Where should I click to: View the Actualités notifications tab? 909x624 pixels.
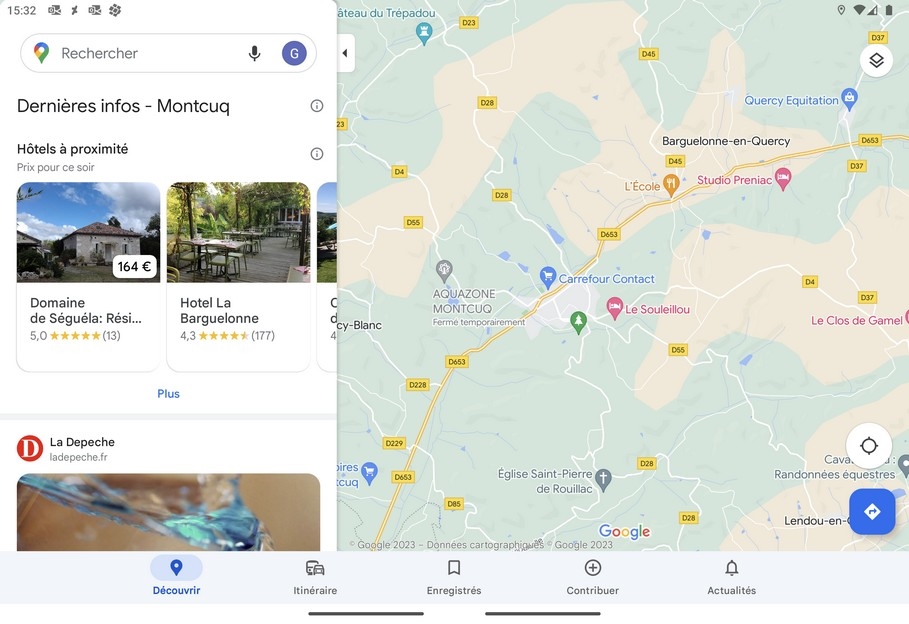(732, 576)
